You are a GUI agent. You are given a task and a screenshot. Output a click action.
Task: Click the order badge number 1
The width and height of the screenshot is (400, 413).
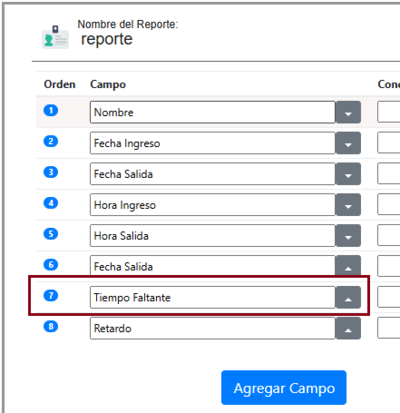(x=51, y=110)
